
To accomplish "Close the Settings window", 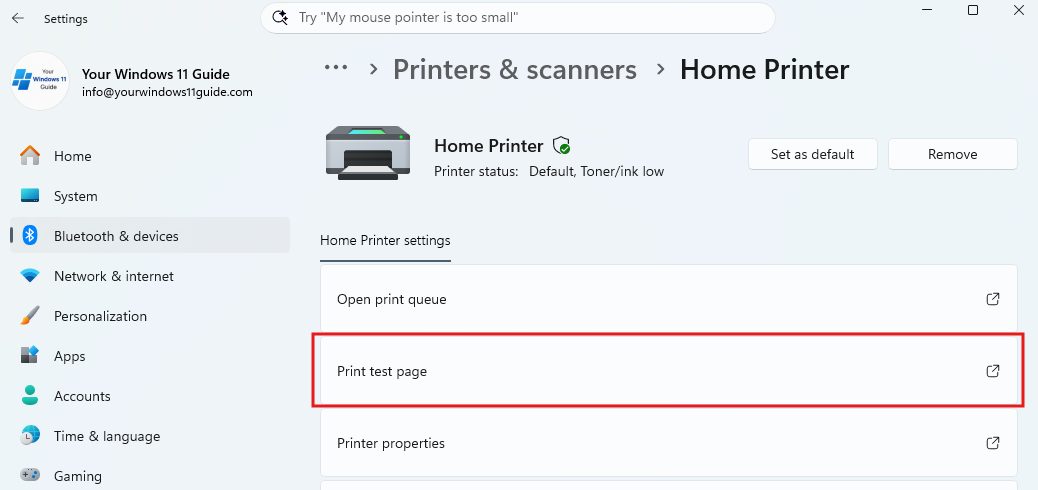I will point(1019,10).
